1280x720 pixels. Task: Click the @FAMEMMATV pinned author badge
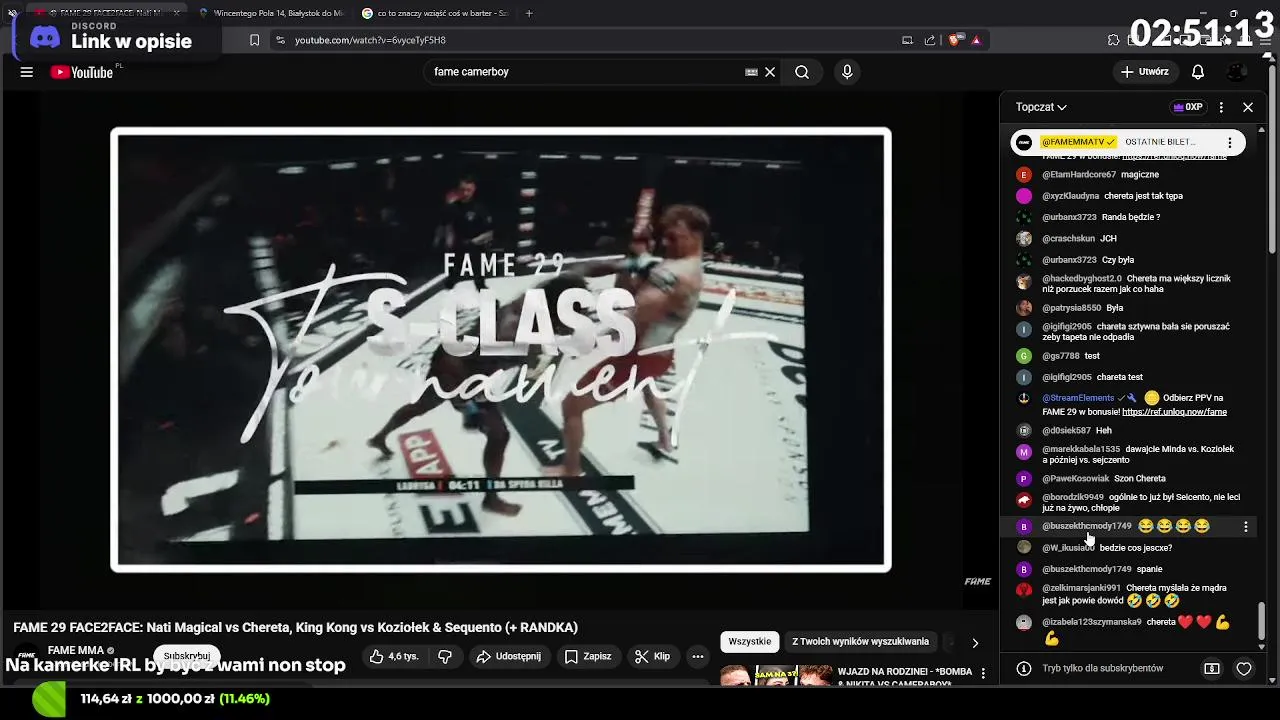pos(1077,142)
